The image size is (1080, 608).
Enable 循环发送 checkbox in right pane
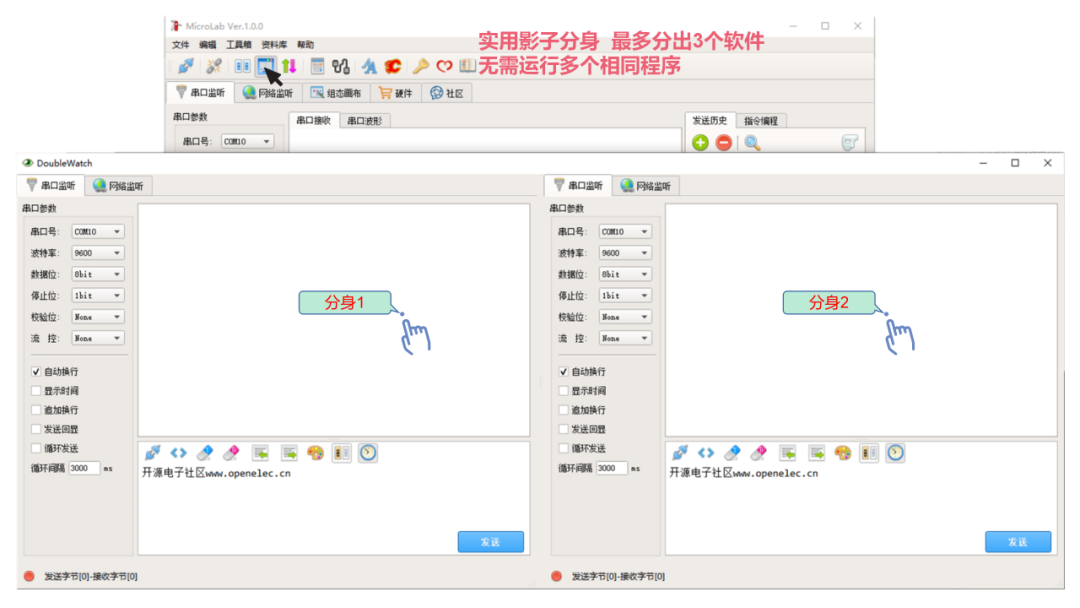563,448
